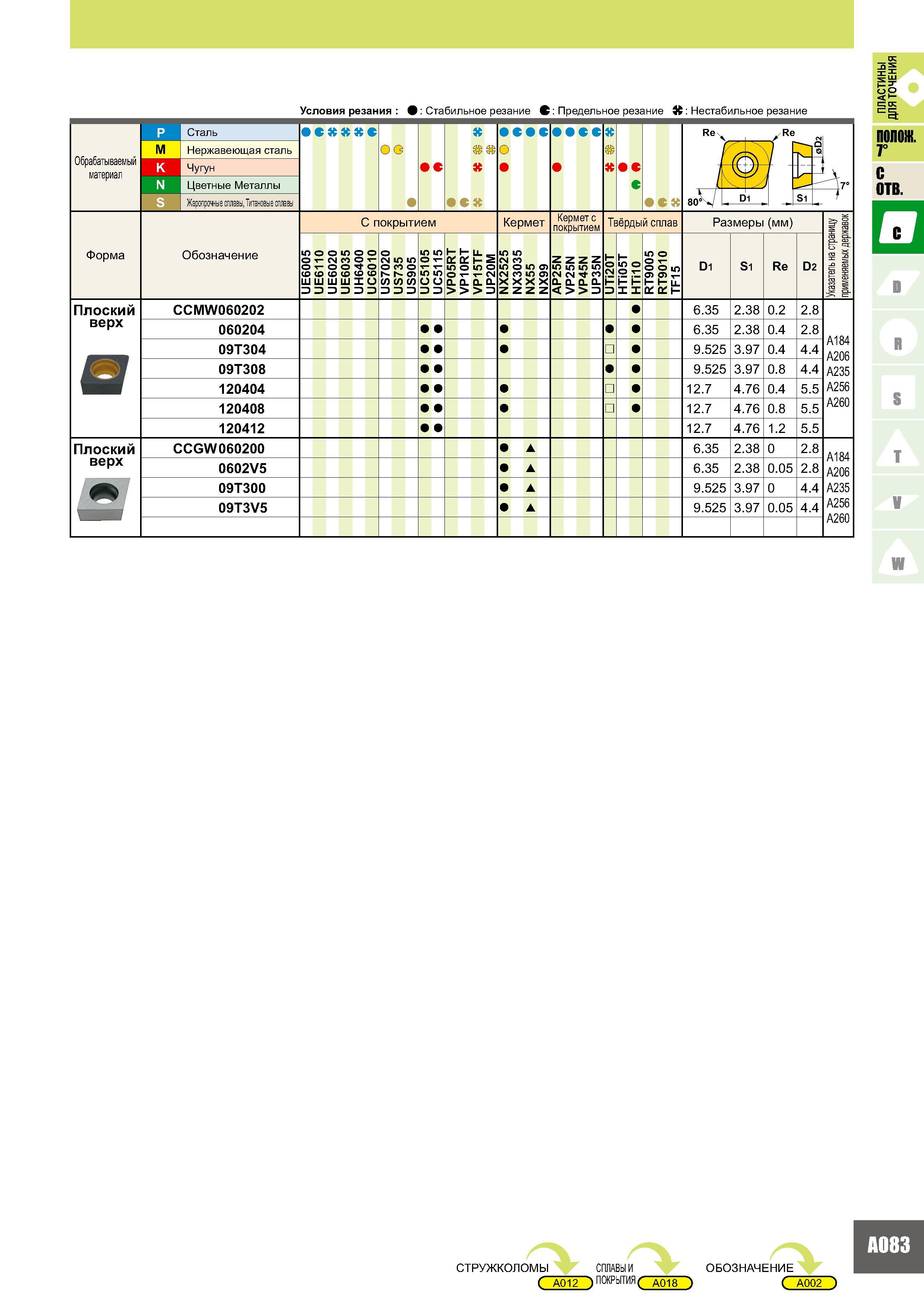Select the 09T304 designation row
Screen dimensions: 924x1307
242,349
